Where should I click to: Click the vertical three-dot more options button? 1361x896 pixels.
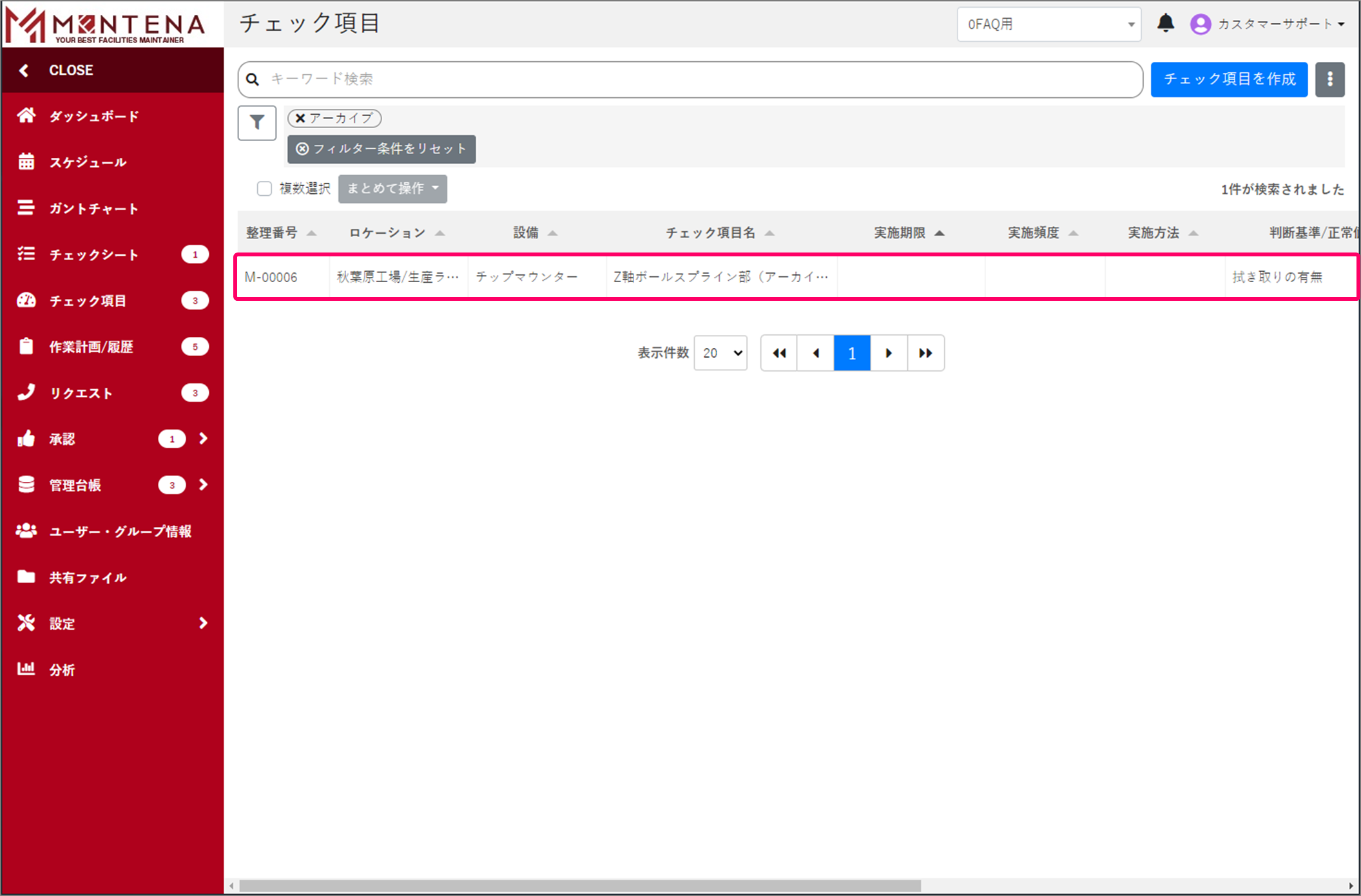[1329, 79]
